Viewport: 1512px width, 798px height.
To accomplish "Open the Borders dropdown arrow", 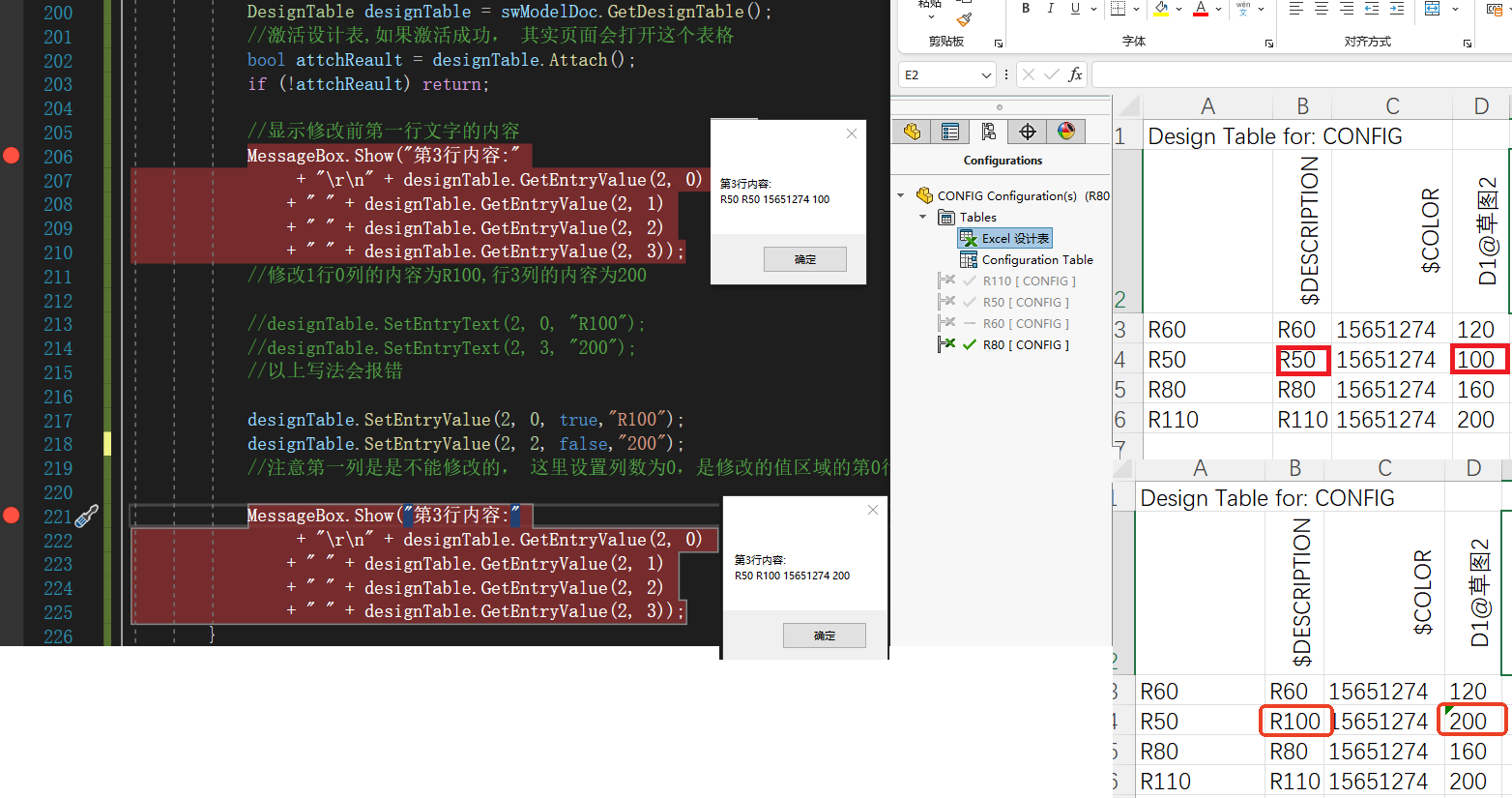I will click(x=1136, y=9).
